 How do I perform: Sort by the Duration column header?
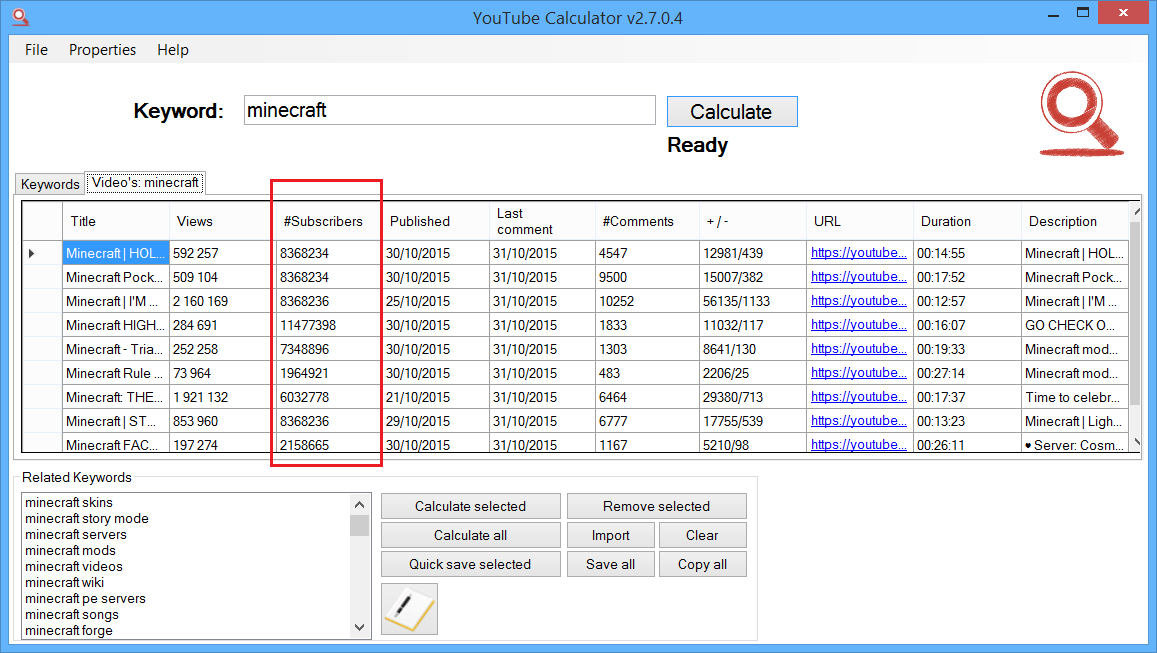[x=967, y=221]
